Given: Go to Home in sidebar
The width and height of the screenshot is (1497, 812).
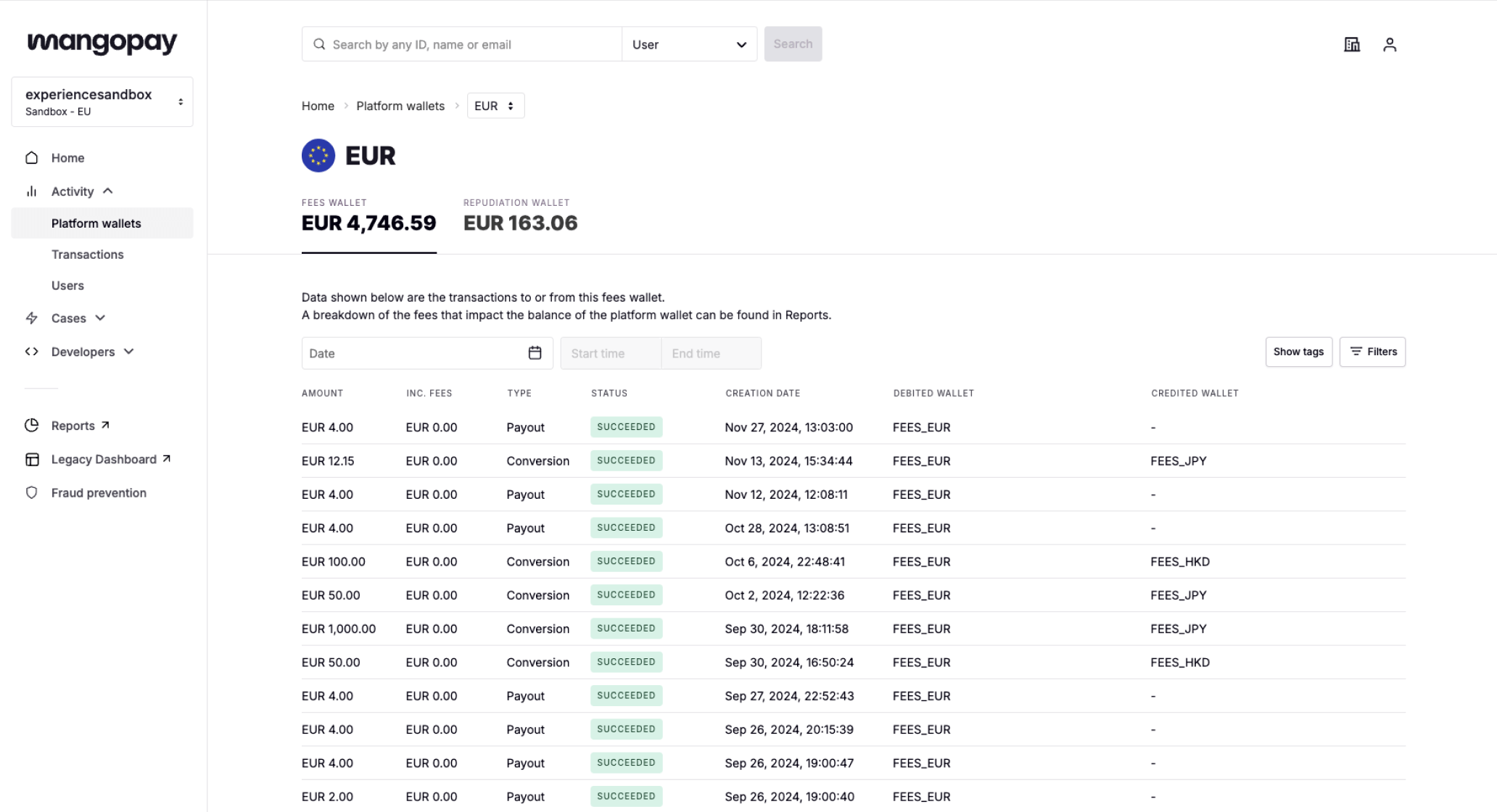Looking at the screenshot, I should point(67,157).
